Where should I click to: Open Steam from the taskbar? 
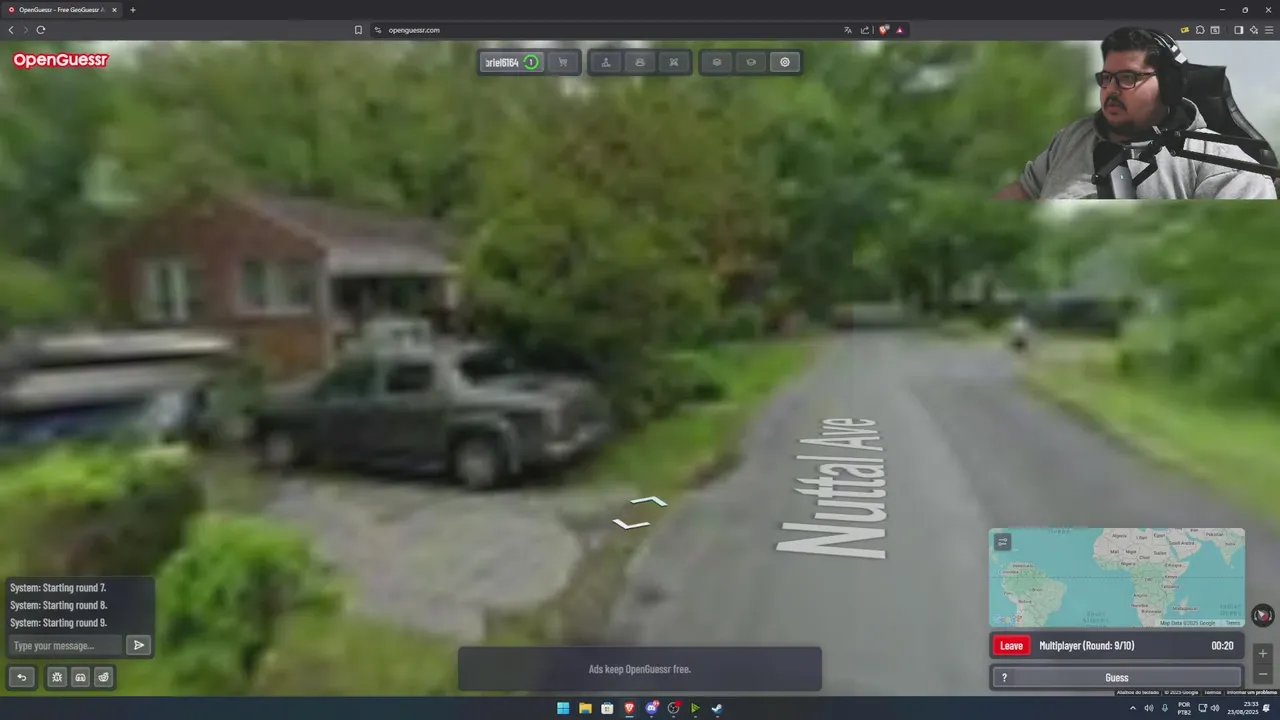717,708
